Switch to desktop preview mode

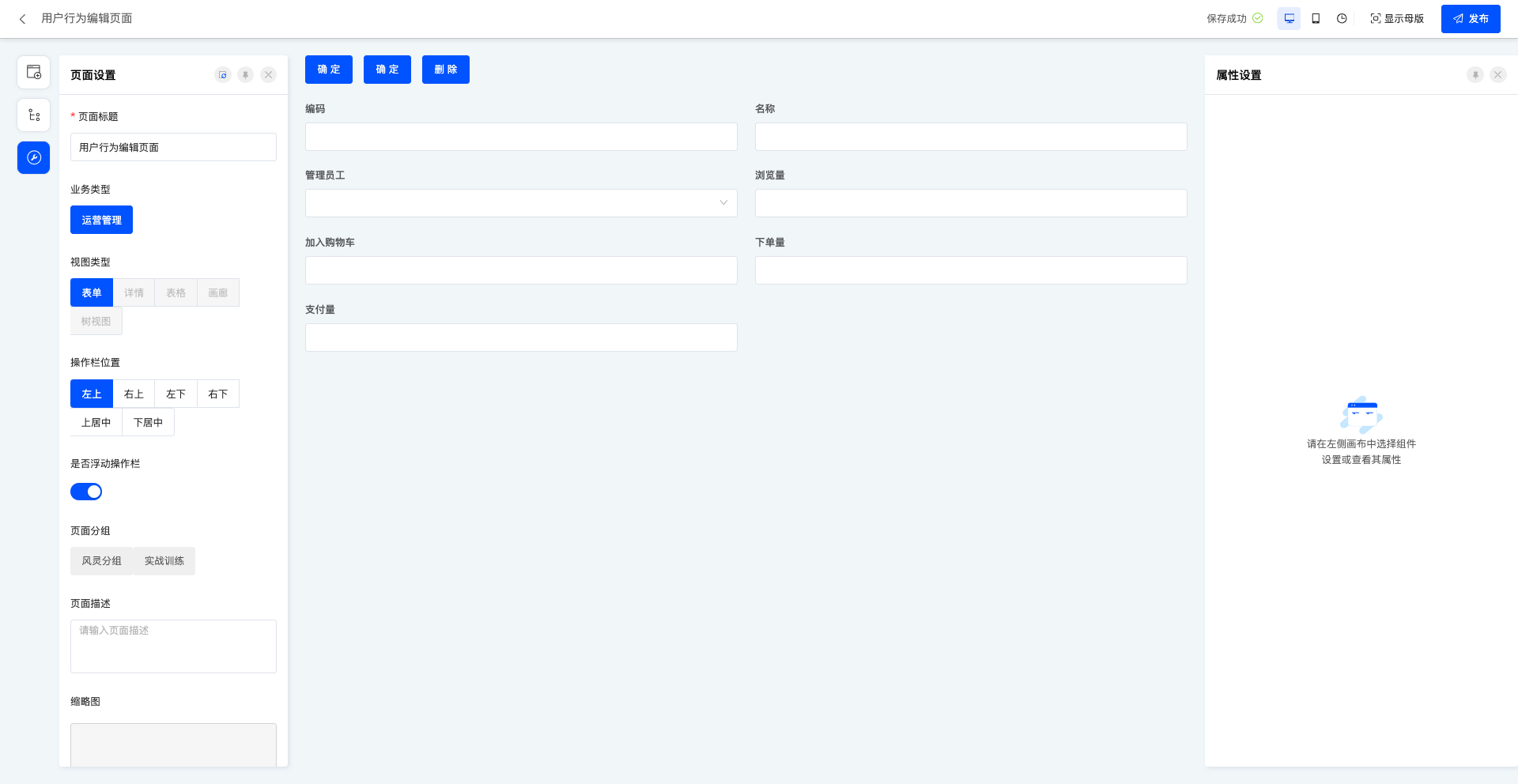(1289, 19)
